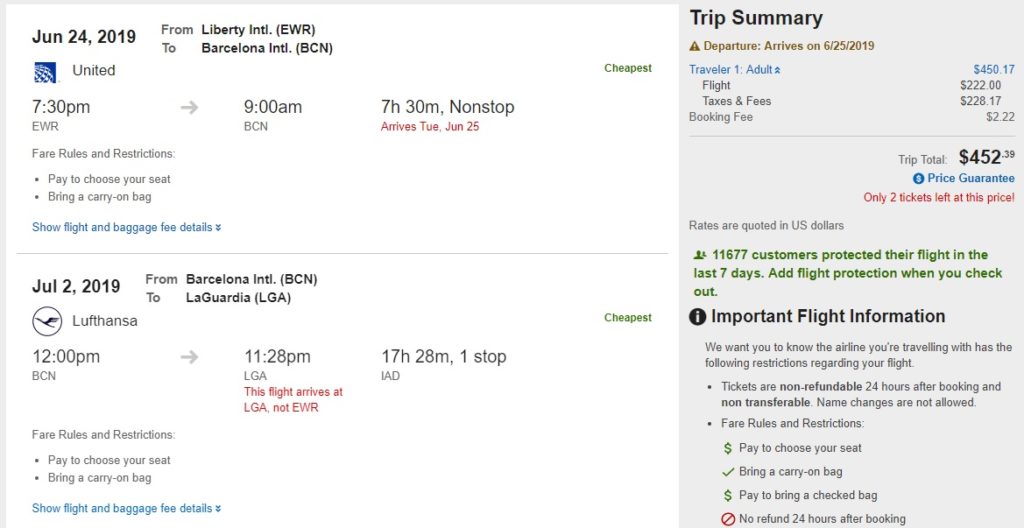Click the Important Flight Information info icon
The width and height of the screenshot is (1024, 528).
point(698,317)
